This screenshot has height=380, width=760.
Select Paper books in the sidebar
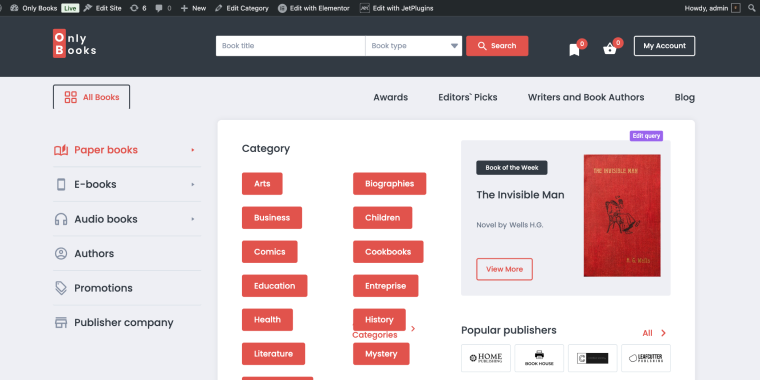(x=106, y=150)
